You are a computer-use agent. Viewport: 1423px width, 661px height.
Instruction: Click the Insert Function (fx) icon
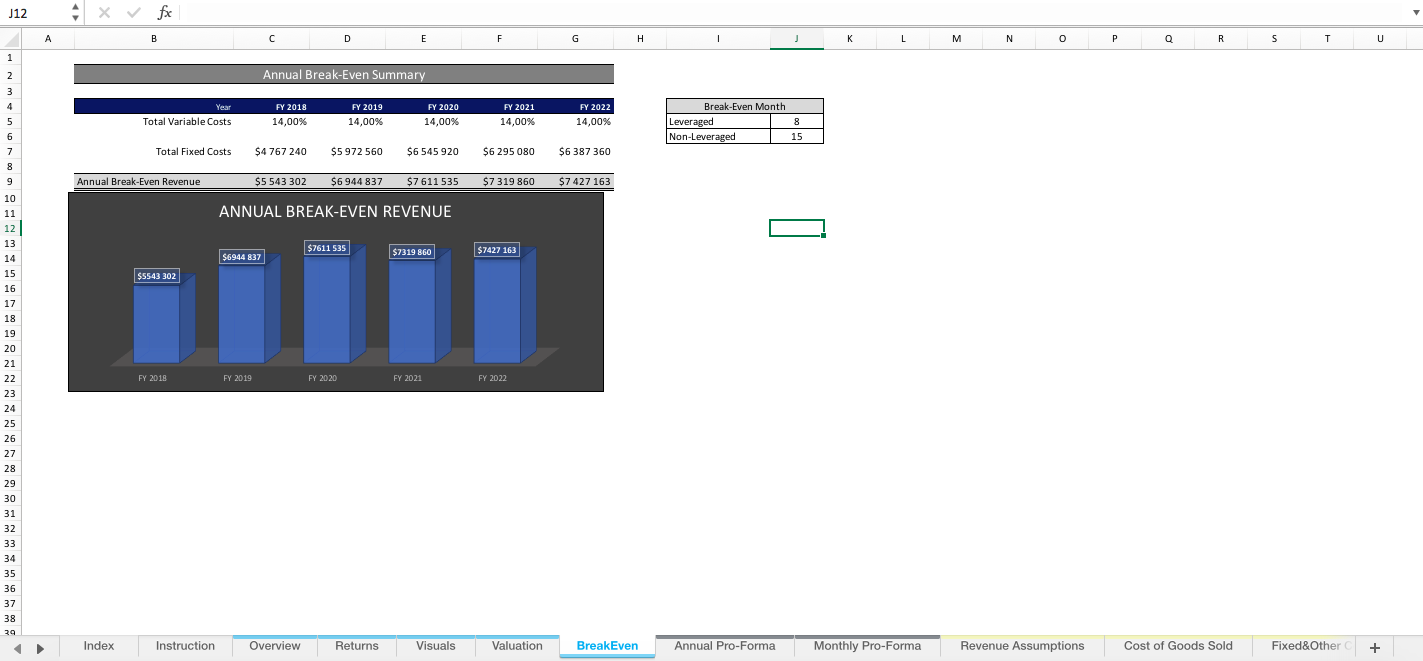163,12
